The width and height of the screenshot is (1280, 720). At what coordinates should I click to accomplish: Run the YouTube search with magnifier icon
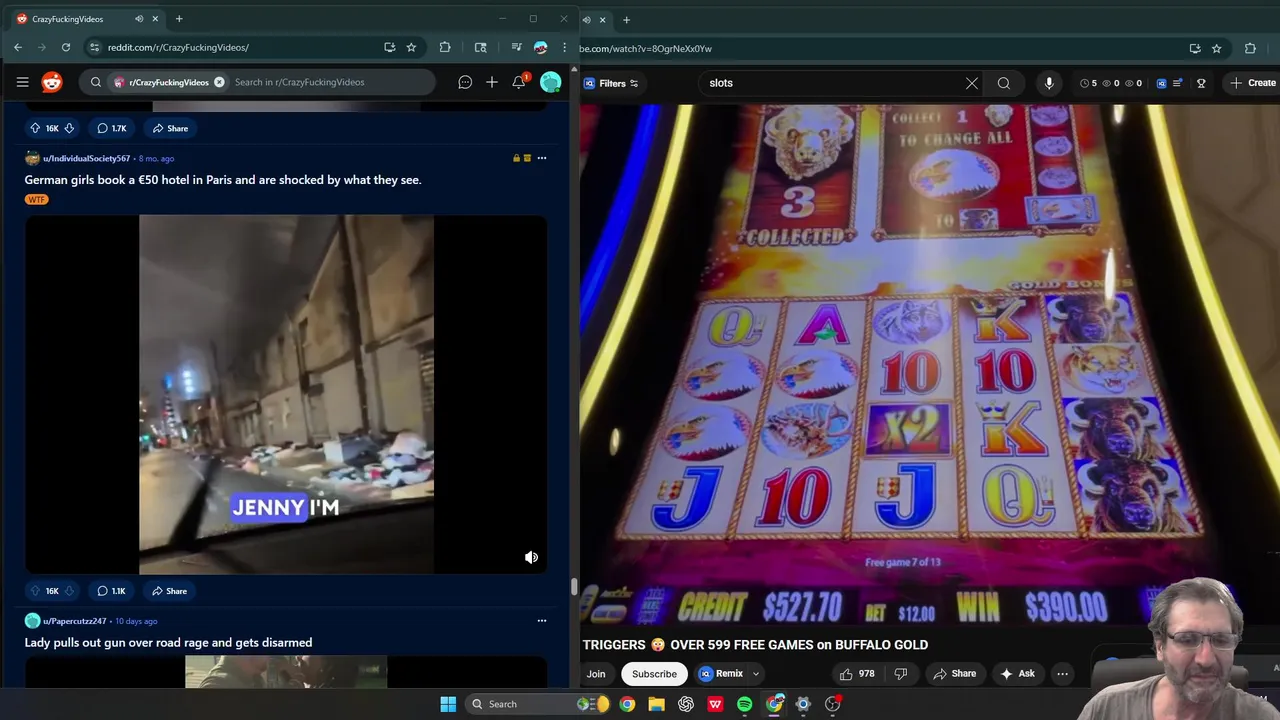coord(1004,83)
